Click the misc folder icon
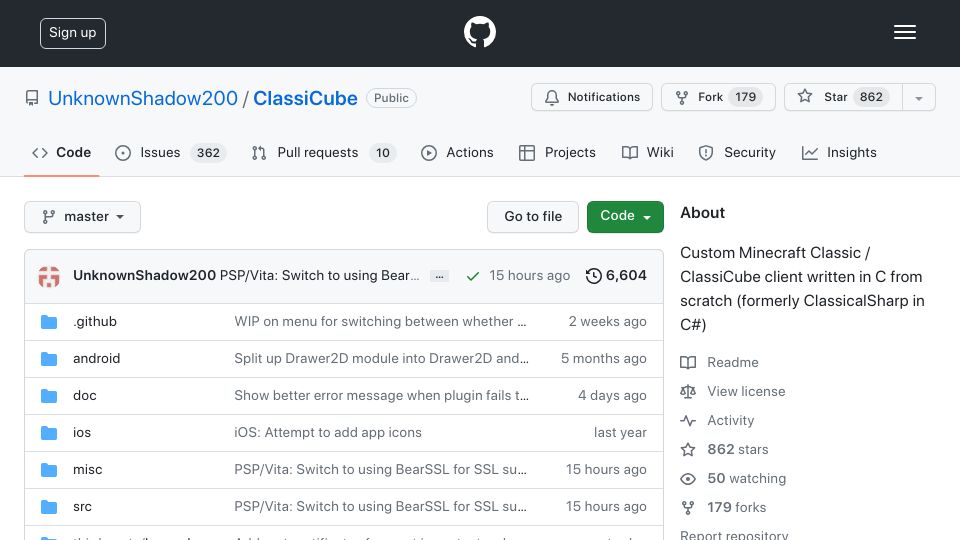The height and width of the screenshot is (540, 960). tap(49, 470)
